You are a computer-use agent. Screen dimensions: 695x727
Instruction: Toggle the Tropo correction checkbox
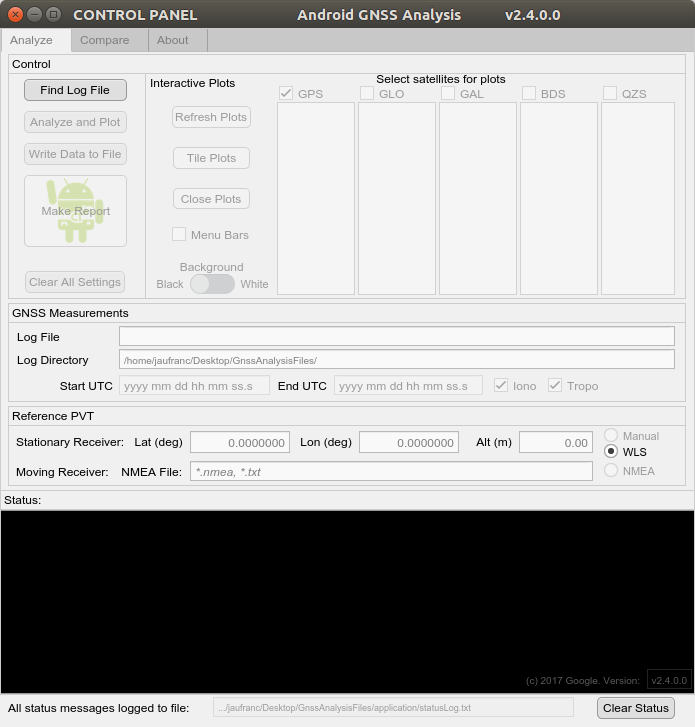(x=555, y=385)
